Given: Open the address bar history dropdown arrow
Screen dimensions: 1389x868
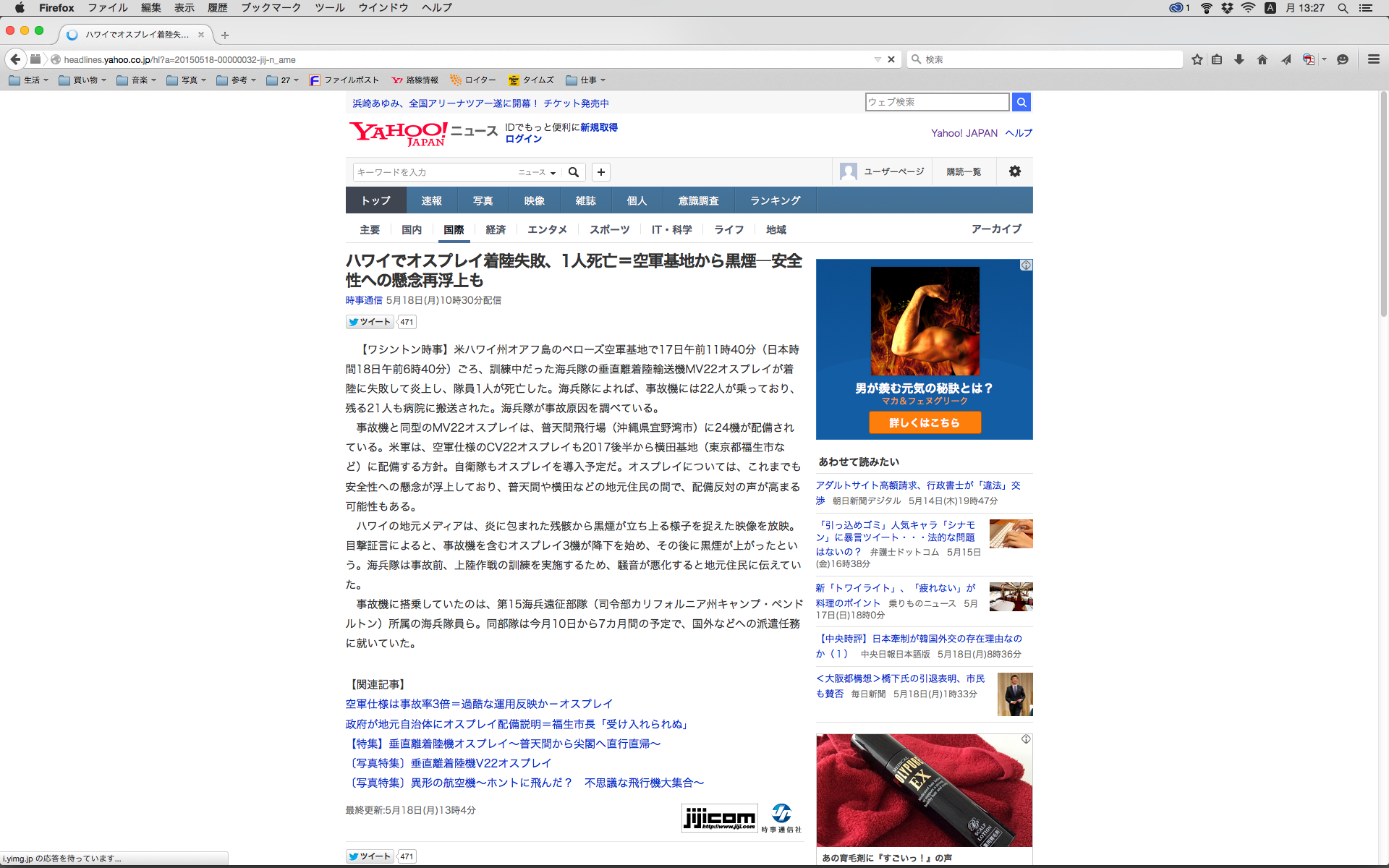Looking at the screenshot, I should (878, 59).
